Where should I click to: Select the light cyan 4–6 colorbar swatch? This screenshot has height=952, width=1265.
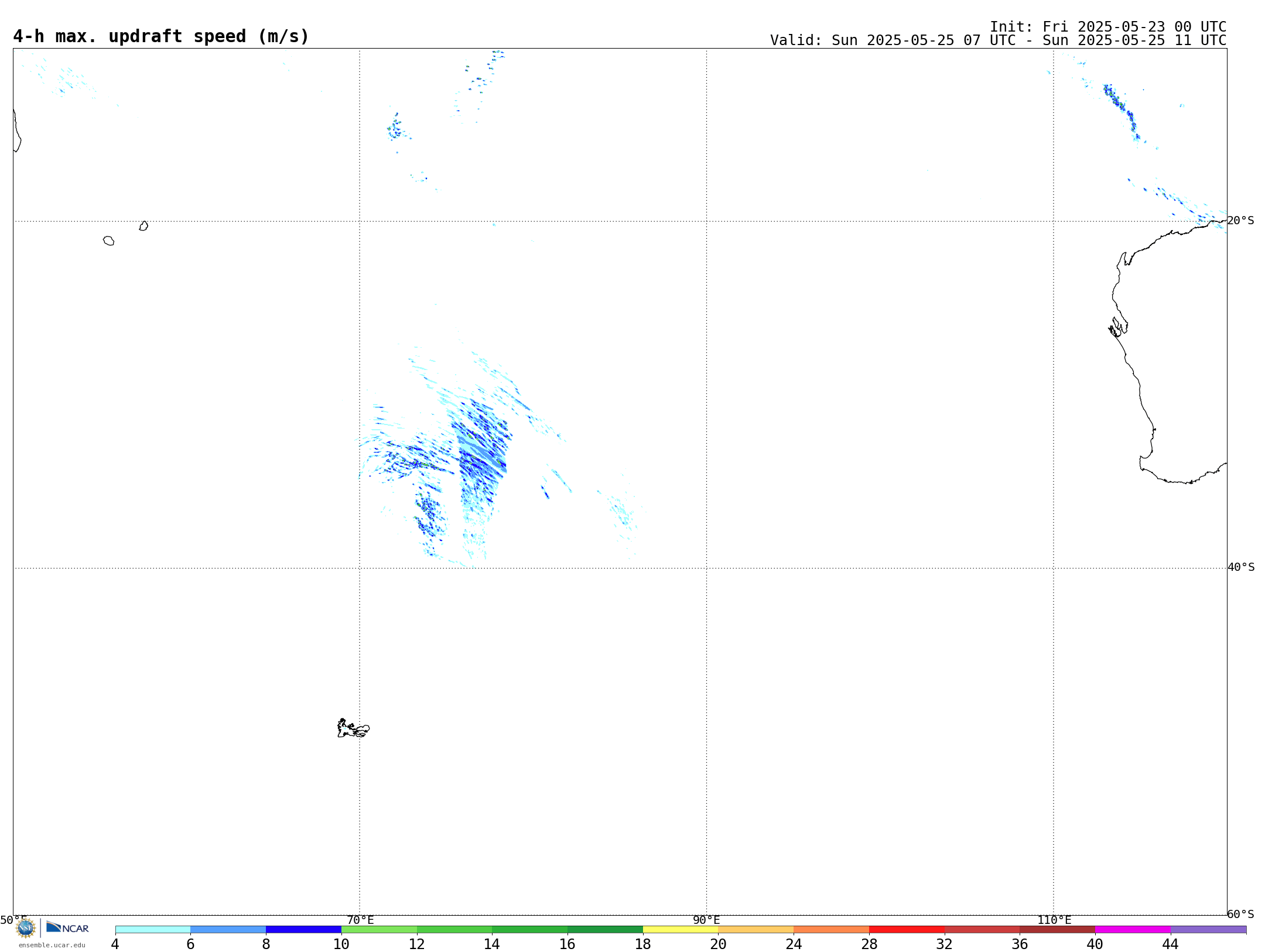(x=153, y=929)
